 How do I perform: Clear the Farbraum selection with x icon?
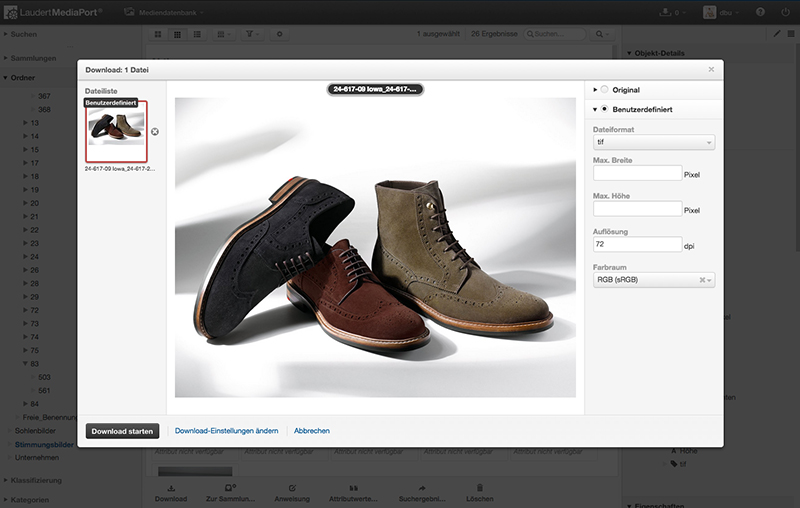[703, 280]
